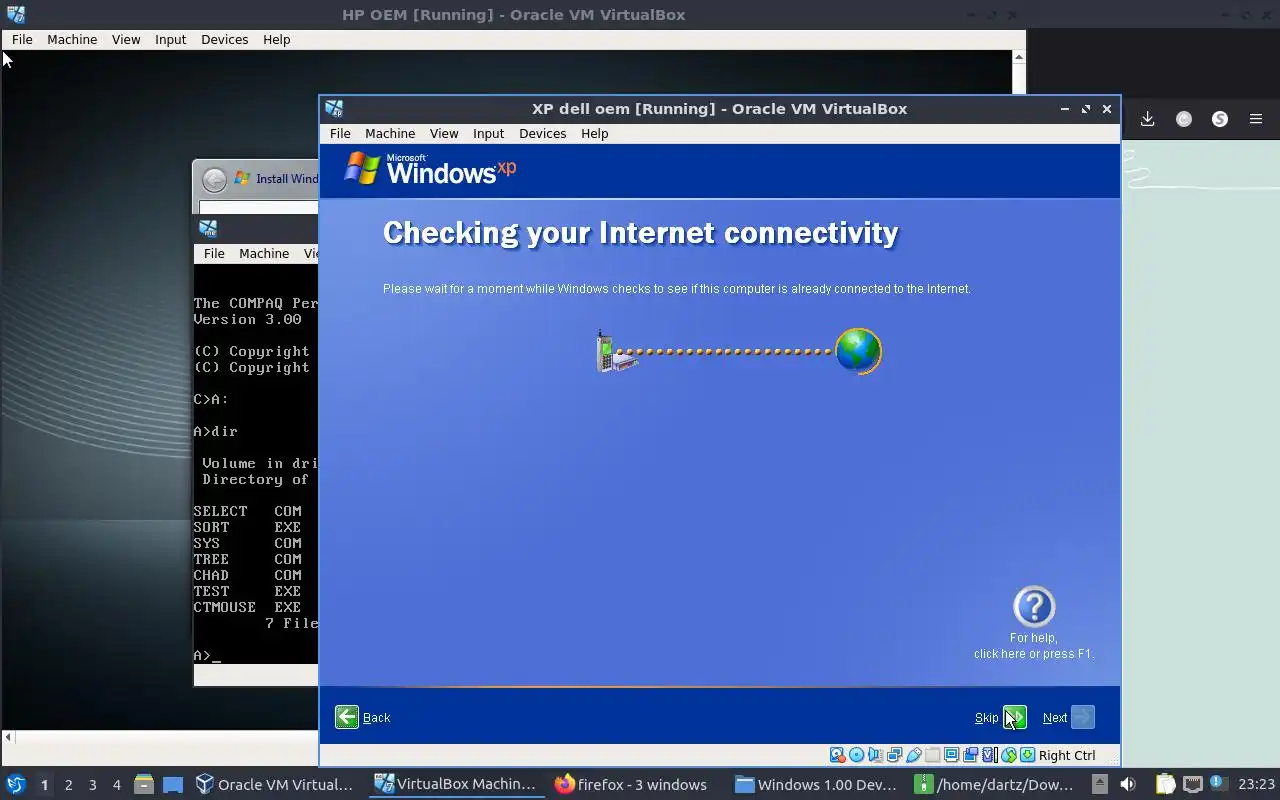The image size is (1280, 800).
Task: Open Oracle VM VirtualBox Manager taskbar entry
Action: click(x=275, y=784)
